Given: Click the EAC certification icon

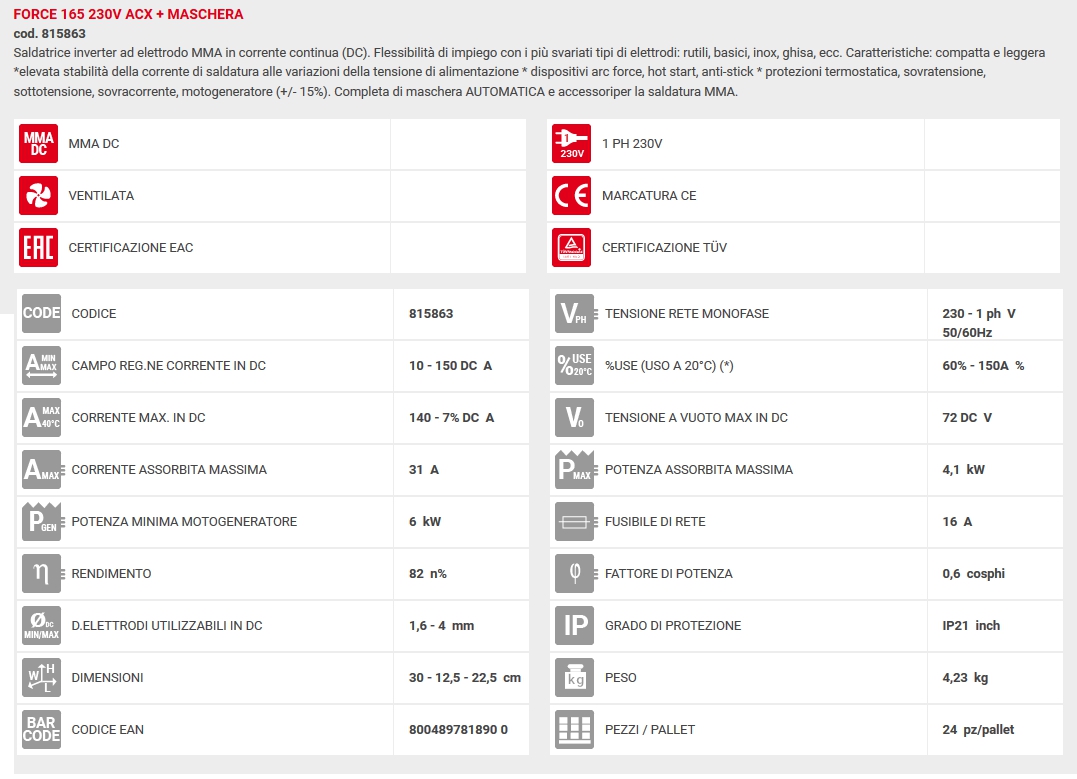Looking at the screenshot, I should [x=39, y=248].
